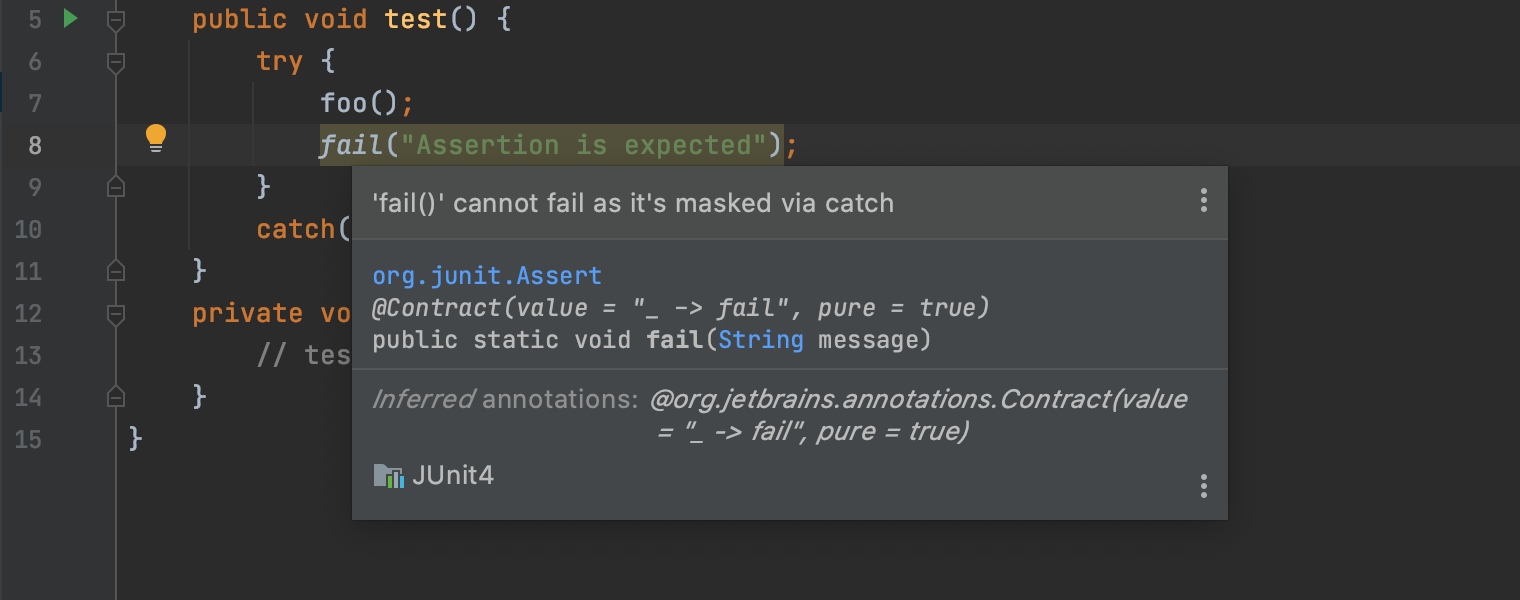Viewport: 1520px width, 600px height.
Task: Open the yellow lightbulb quick-fix icon
Action: point(156,138)
